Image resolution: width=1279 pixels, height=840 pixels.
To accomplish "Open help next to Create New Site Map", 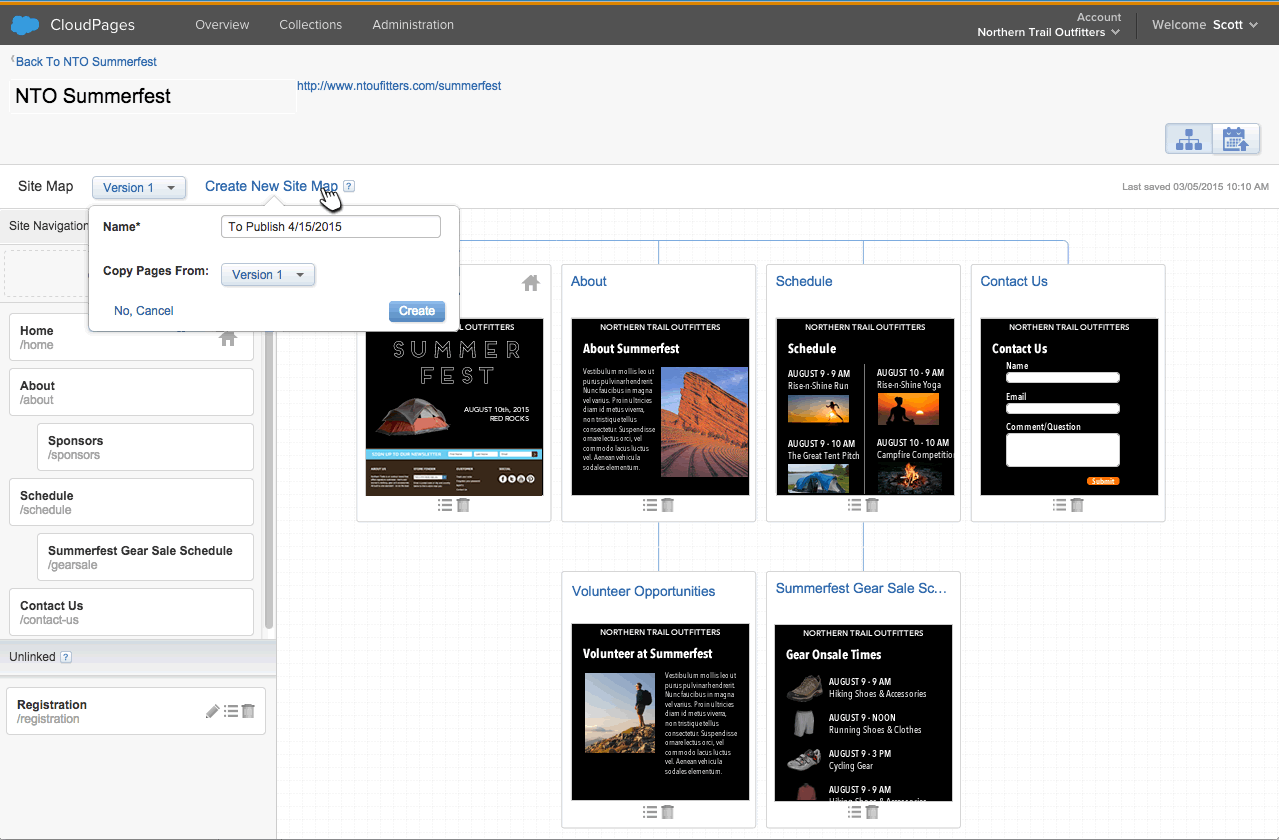I will click(x=348, y=186).
